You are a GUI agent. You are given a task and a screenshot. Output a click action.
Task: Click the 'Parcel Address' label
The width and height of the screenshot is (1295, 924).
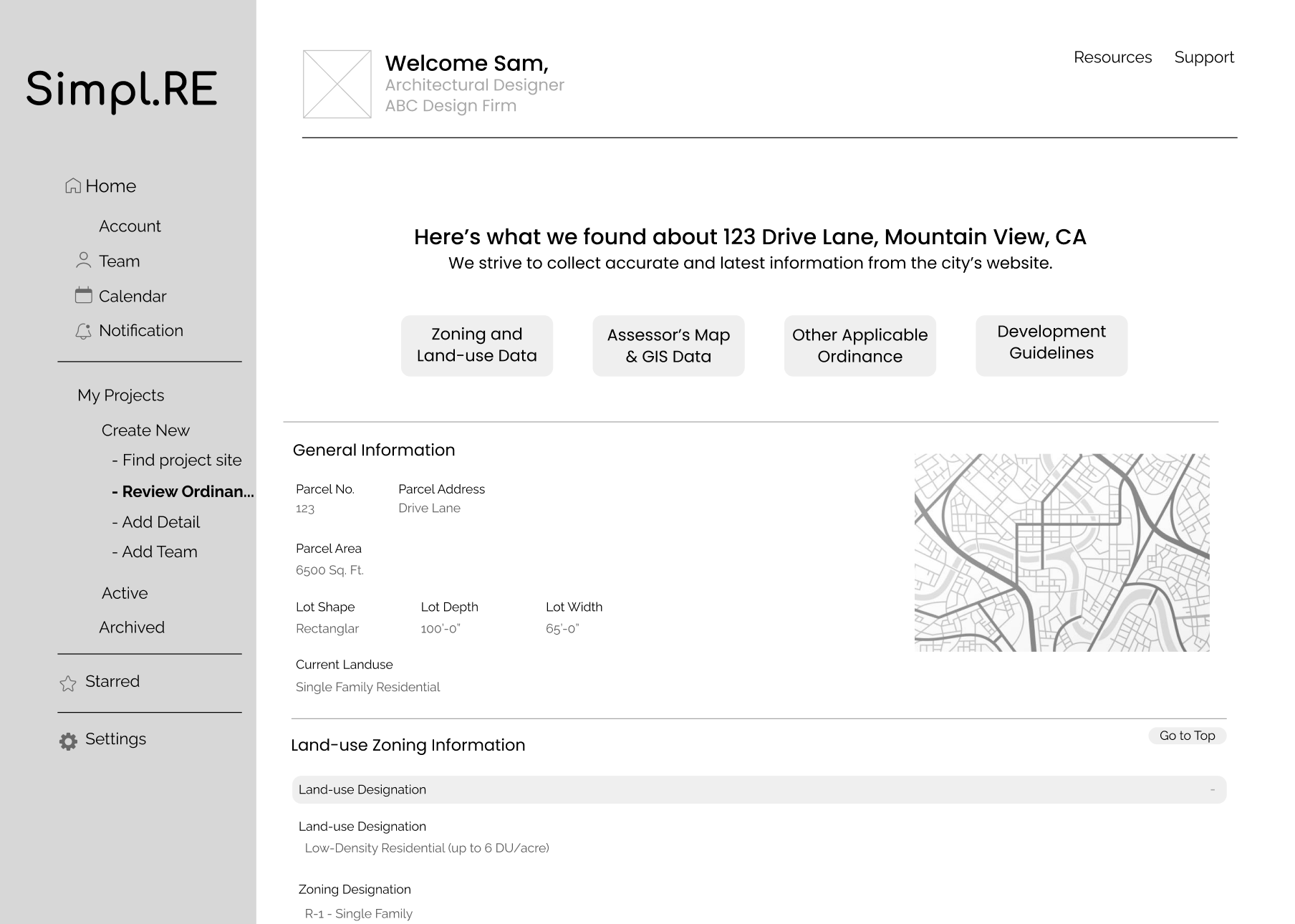(442, 489)
